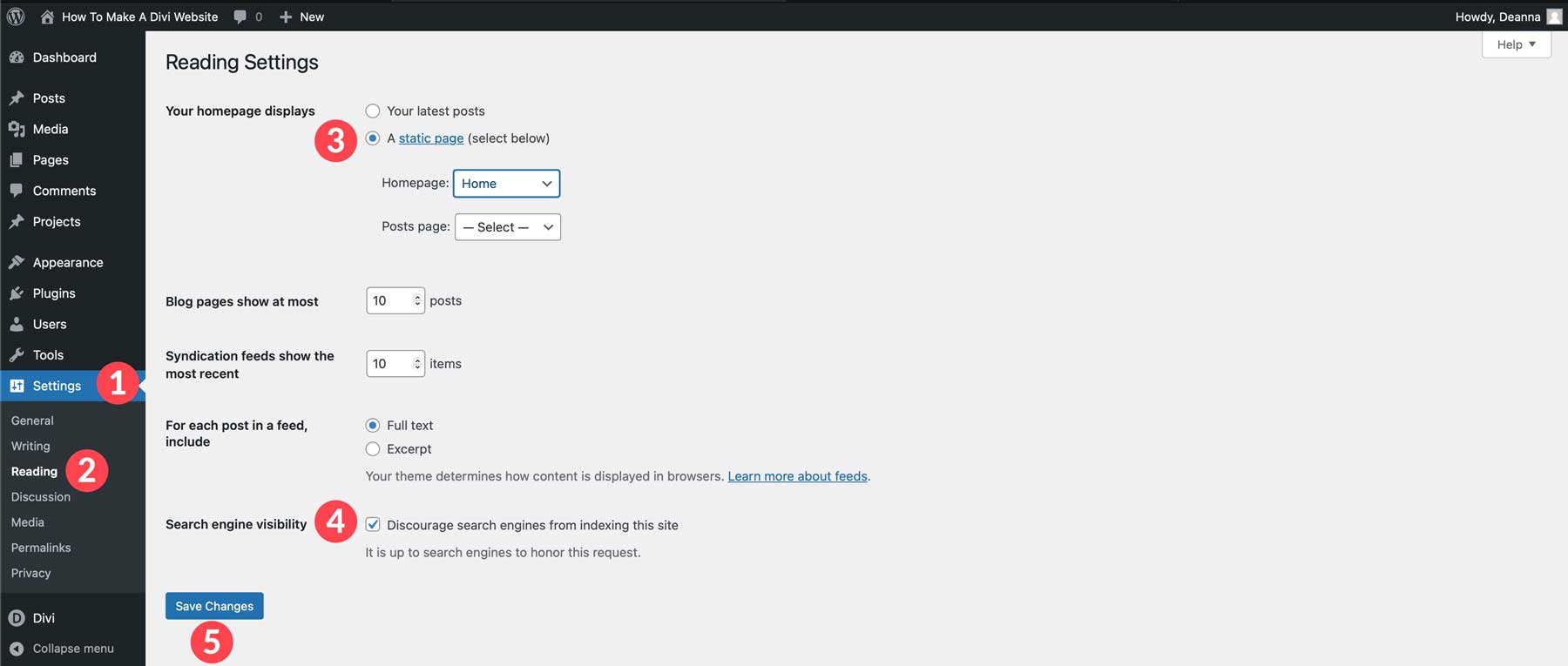Open 'Learn more about feeds' link
1568x666 pixels.
798,476
